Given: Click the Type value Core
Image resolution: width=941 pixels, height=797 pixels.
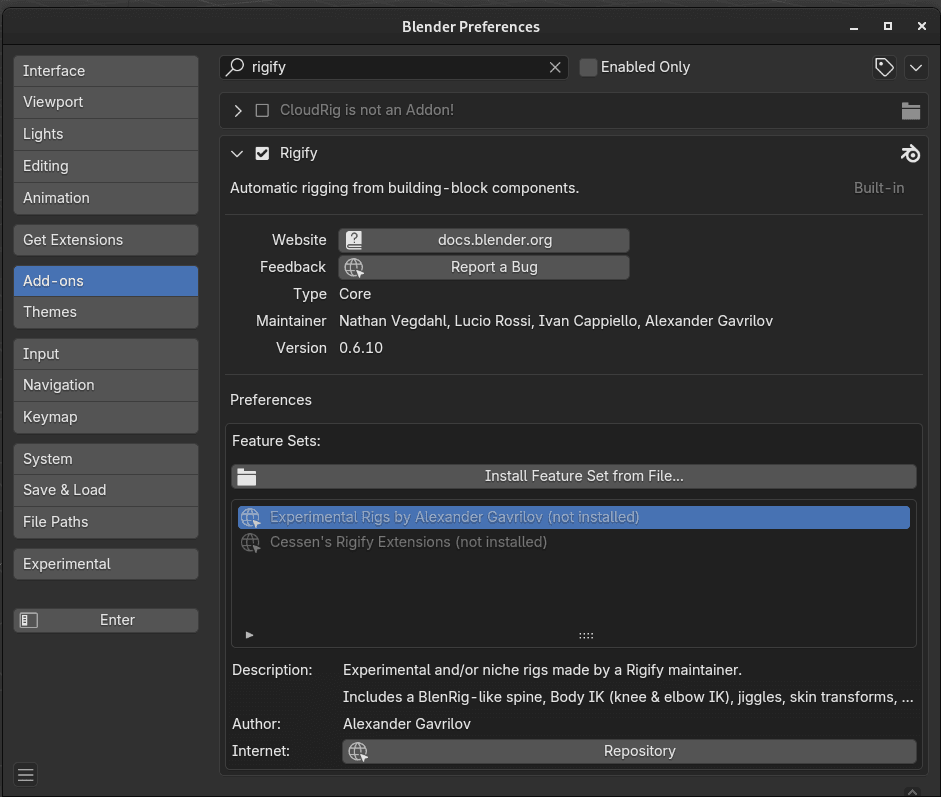Looking at the screenshot, I should (355, 294).
